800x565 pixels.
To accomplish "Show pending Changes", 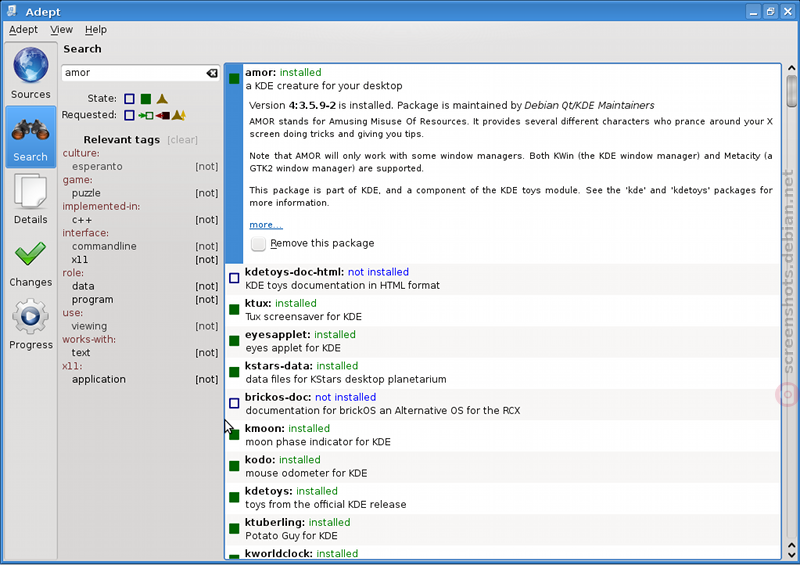I will (31, 262).
